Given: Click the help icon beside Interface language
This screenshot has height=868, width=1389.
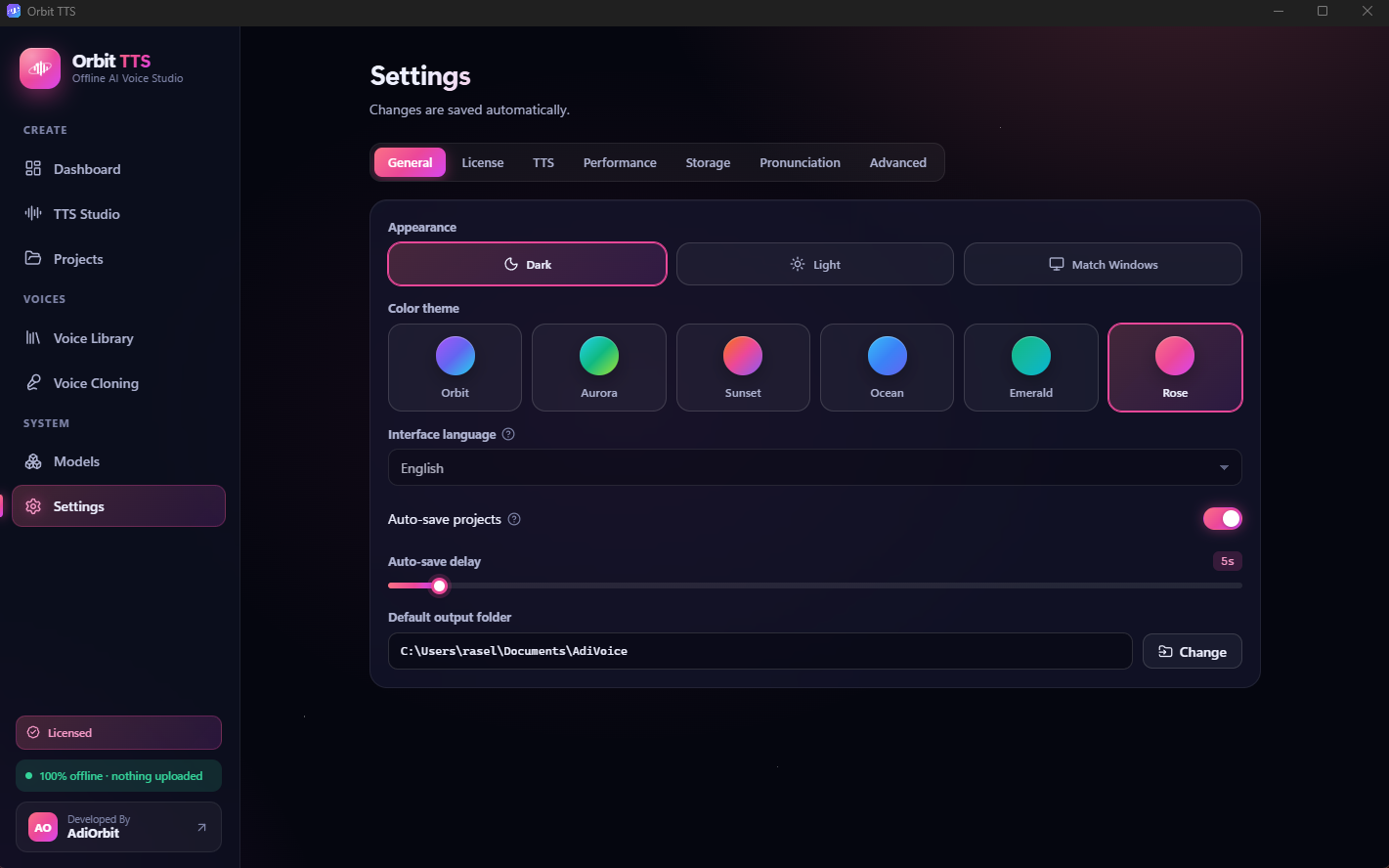Looking at the screenshot, I should tap(508, 434).
